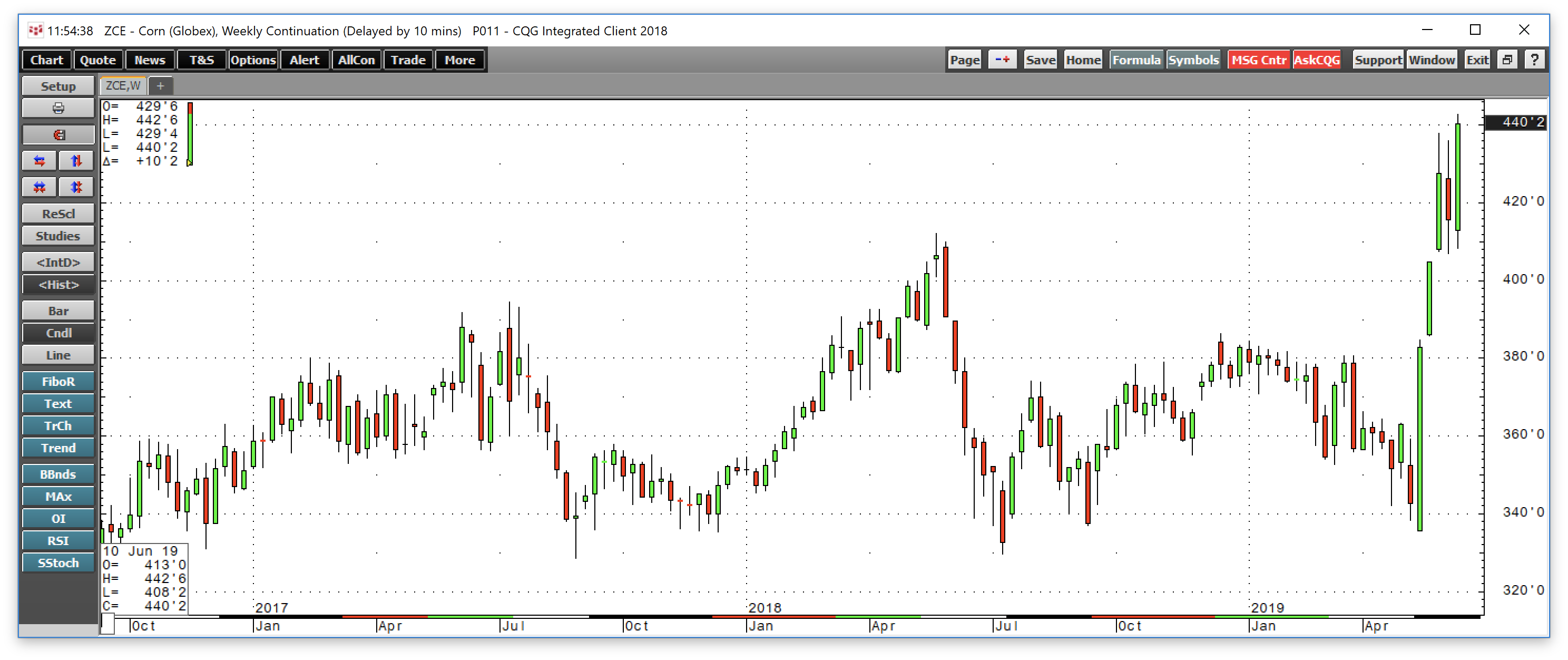This screenshot has width=1568, height=660.
Task: Click the AskCQG button
Action: [x=1317, y=60]
